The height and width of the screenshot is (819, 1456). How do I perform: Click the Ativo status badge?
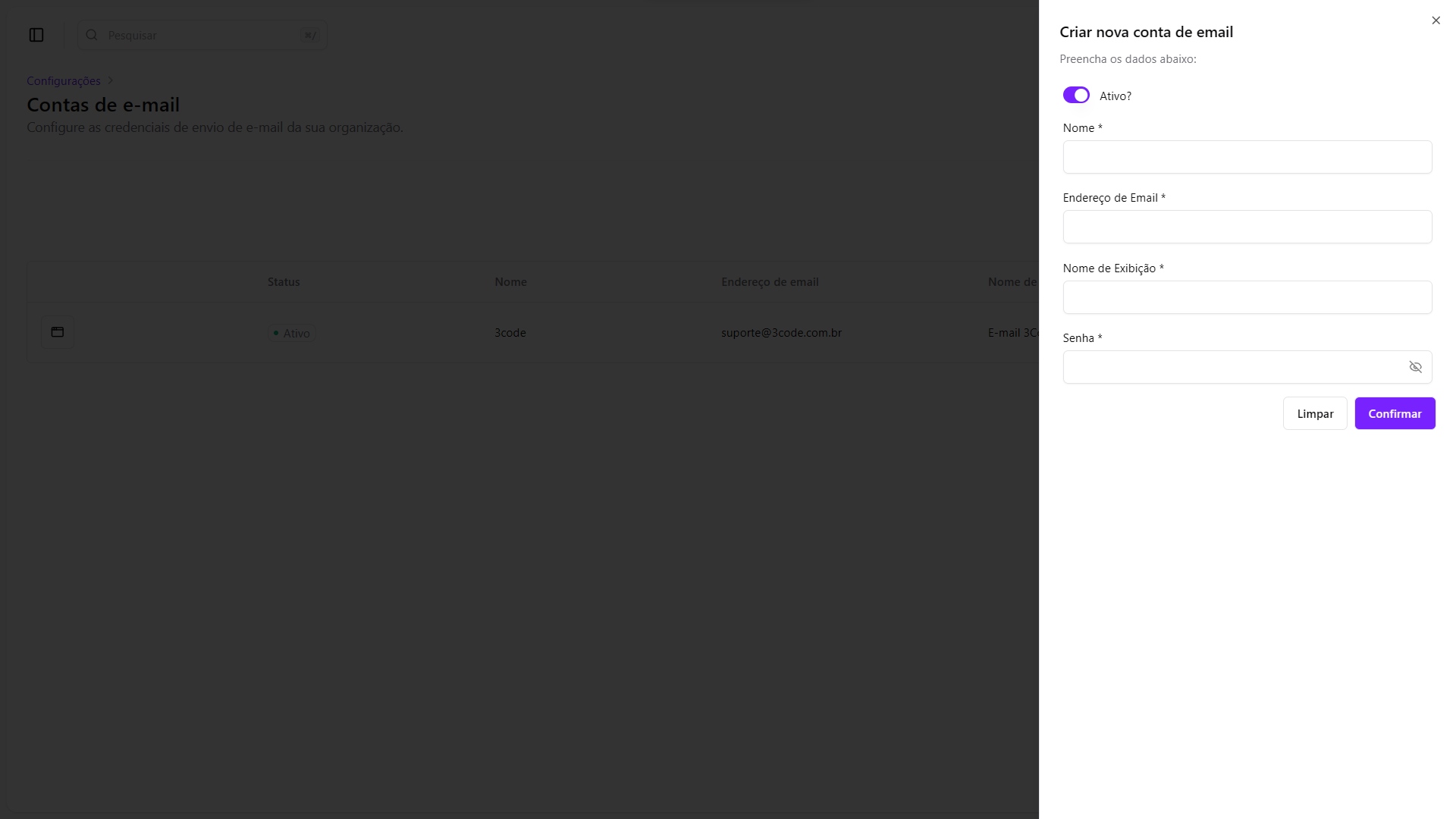[292, 333]
